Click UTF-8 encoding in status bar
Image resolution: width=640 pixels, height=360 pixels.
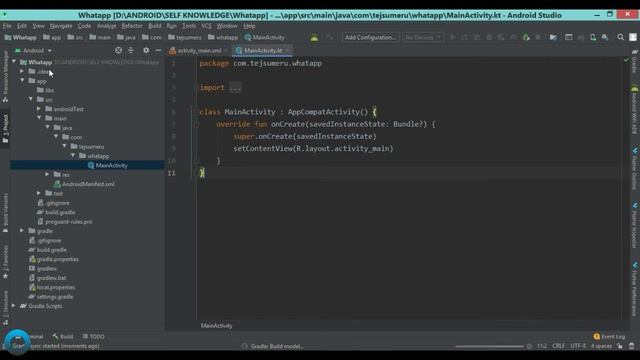coord(578,346)
